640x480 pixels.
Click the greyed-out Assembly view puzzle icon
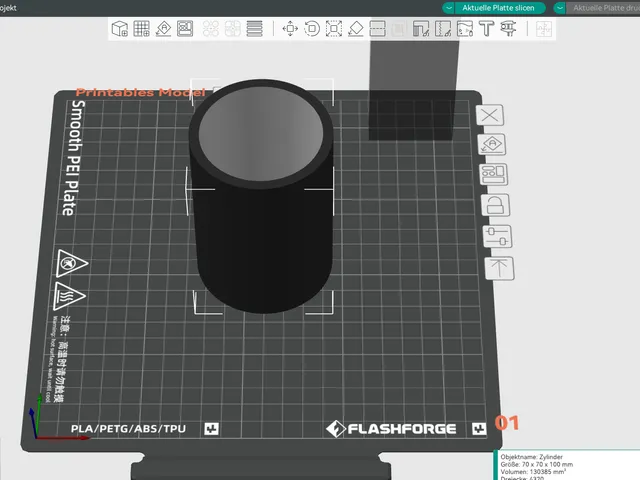pyautogui.click(x=544, y=29)
